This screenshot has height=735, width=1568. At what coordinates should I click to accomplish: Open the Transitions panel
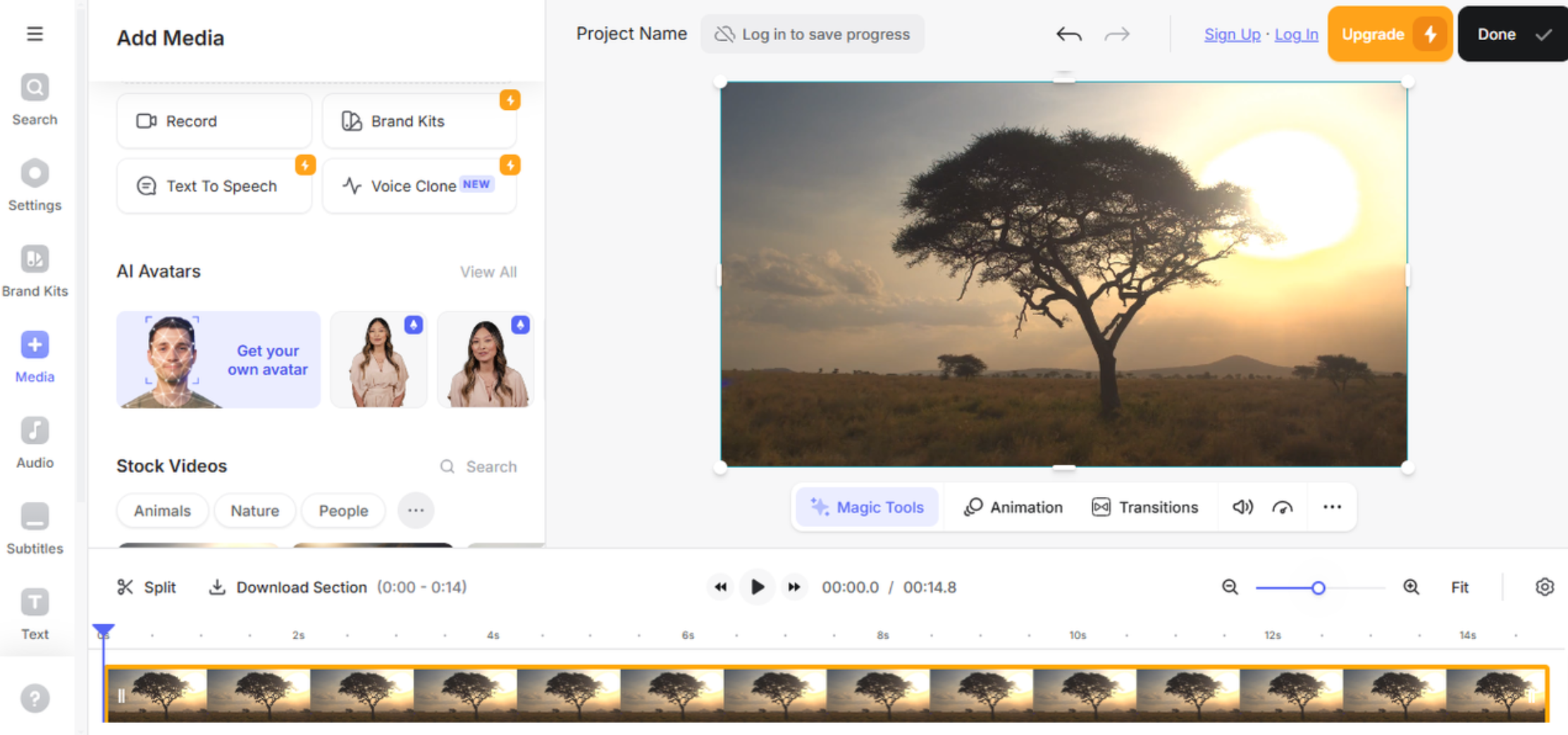click(x=1144, y=507)
